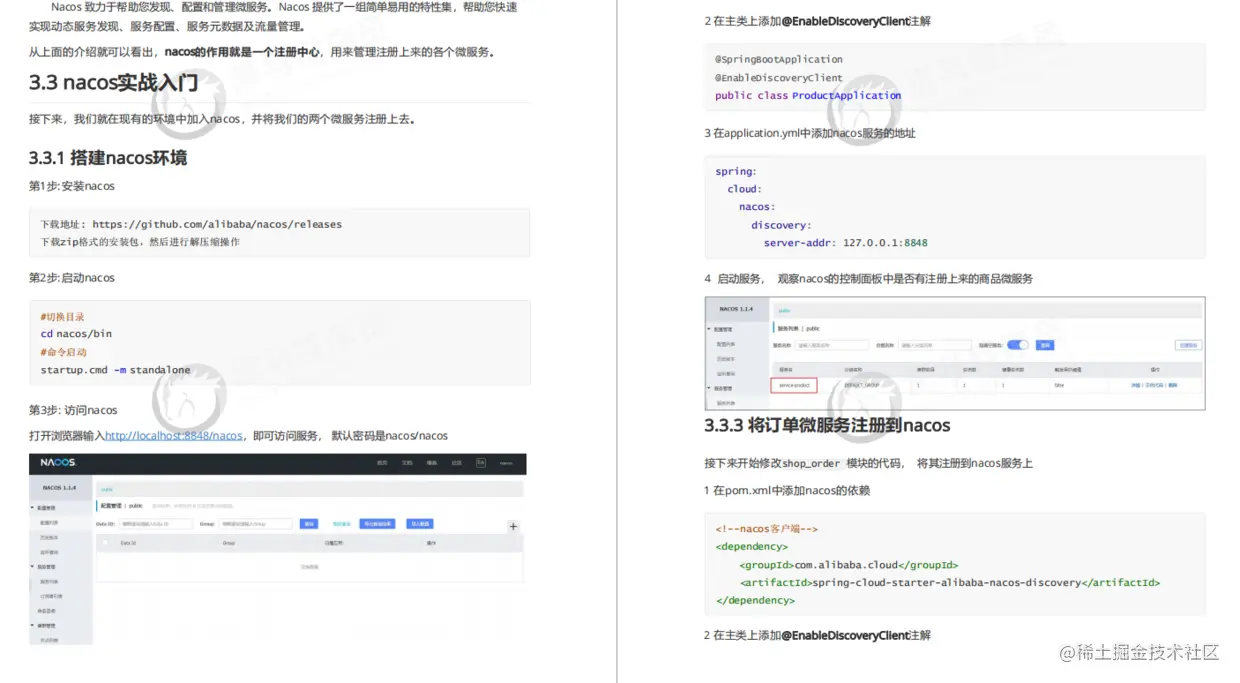Open 订阅者列表 in the config page sidebar
Screen dimensions: 1240x683
[x=52, y=596]
